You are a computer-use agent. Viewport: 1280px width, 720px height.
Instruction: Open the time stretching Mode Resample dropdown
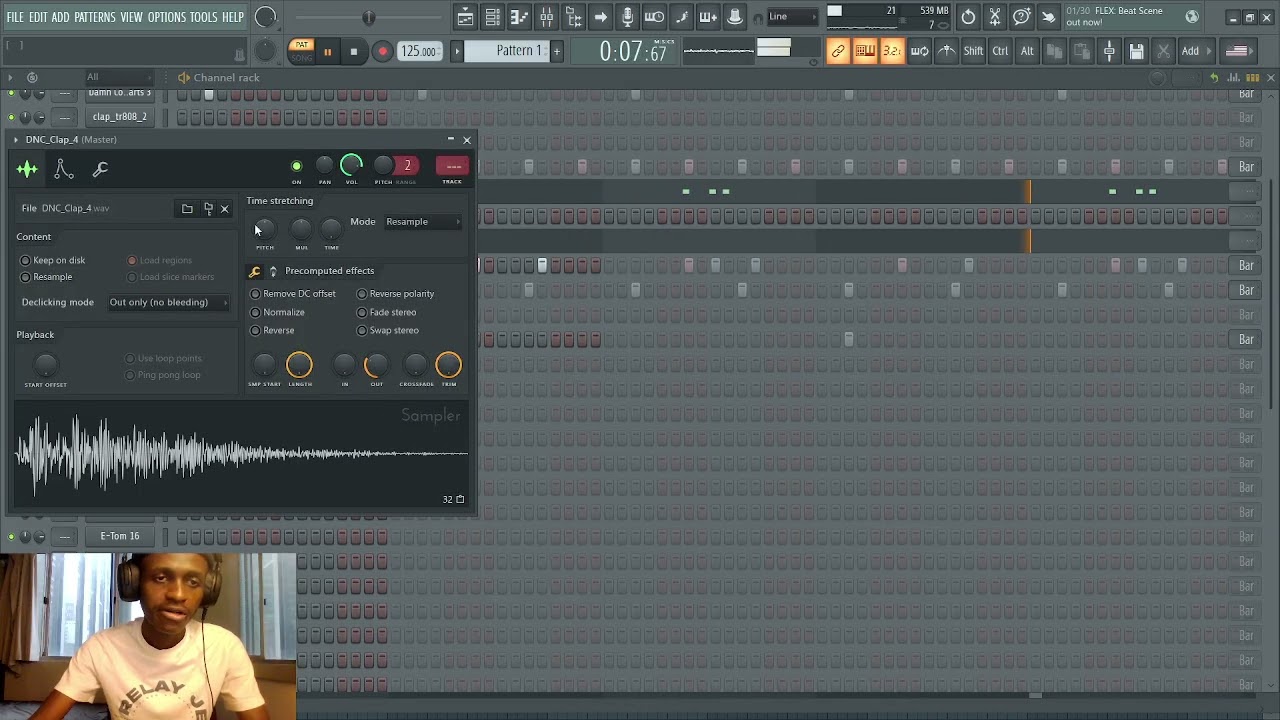pyautogui.click(x=423, y=222)
